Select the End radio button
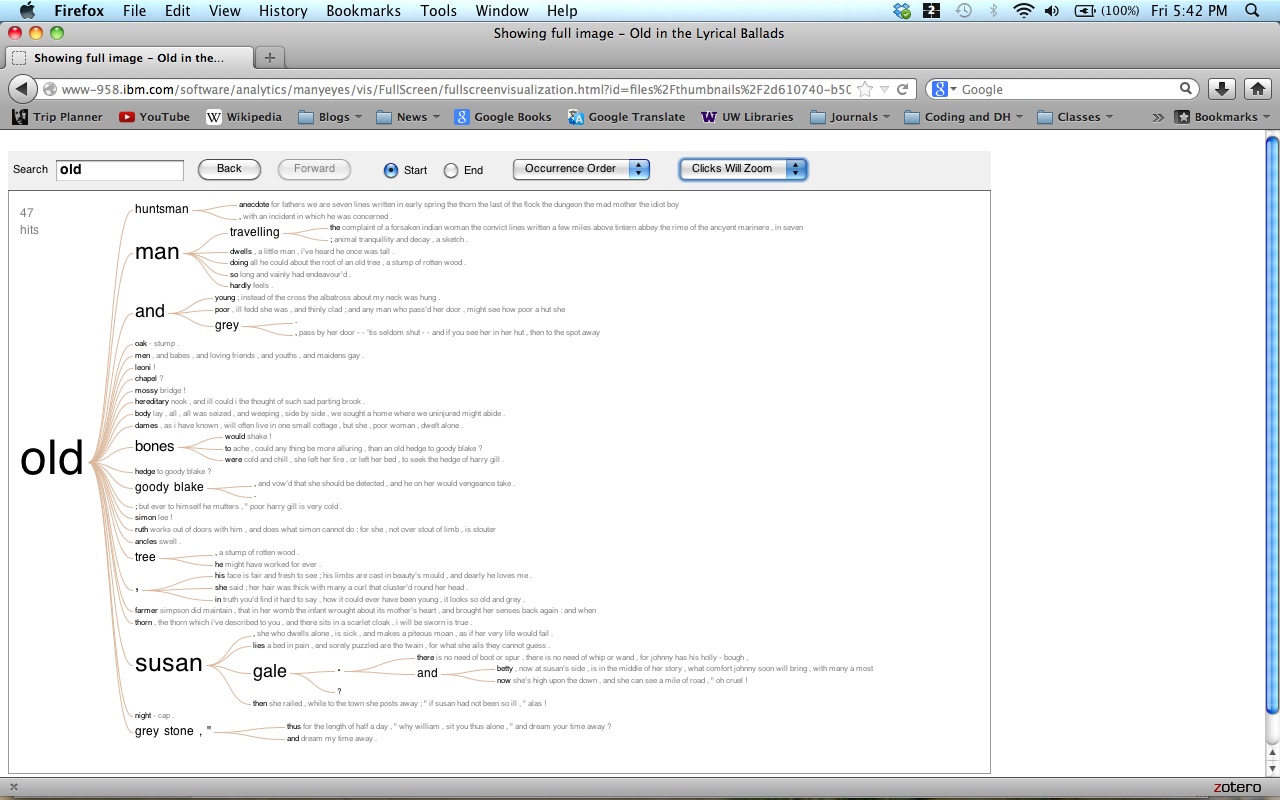The image size is (1280, 800). (451, 170)
